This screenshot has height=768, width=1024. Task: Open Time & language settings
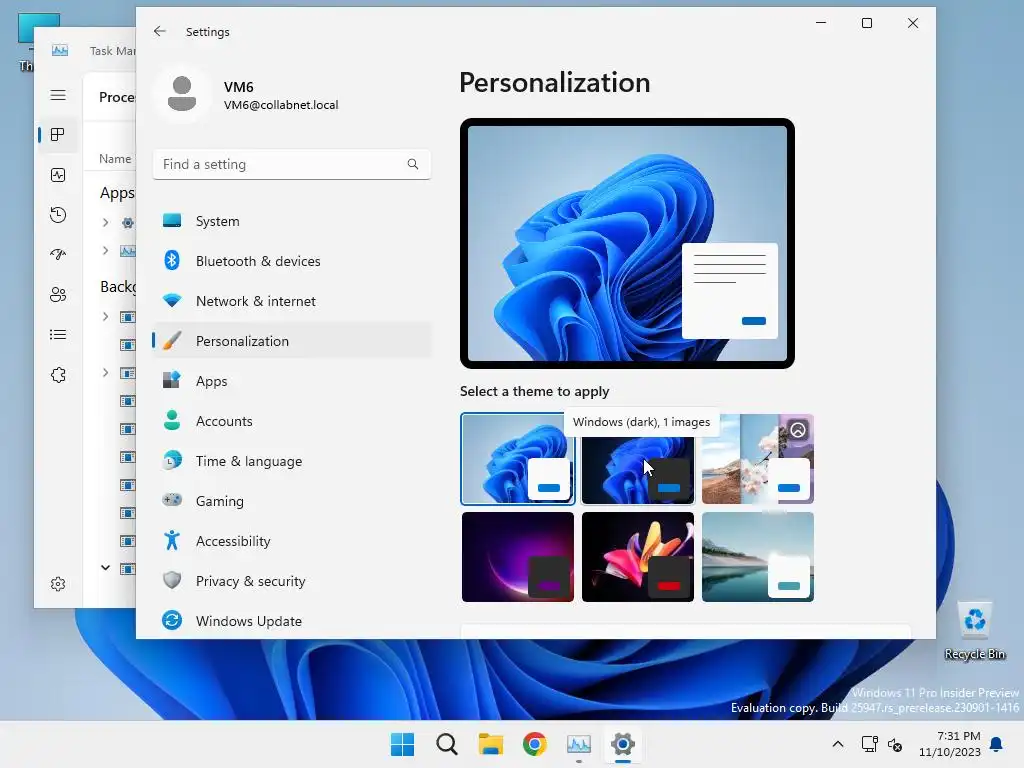tap(292, 461)
